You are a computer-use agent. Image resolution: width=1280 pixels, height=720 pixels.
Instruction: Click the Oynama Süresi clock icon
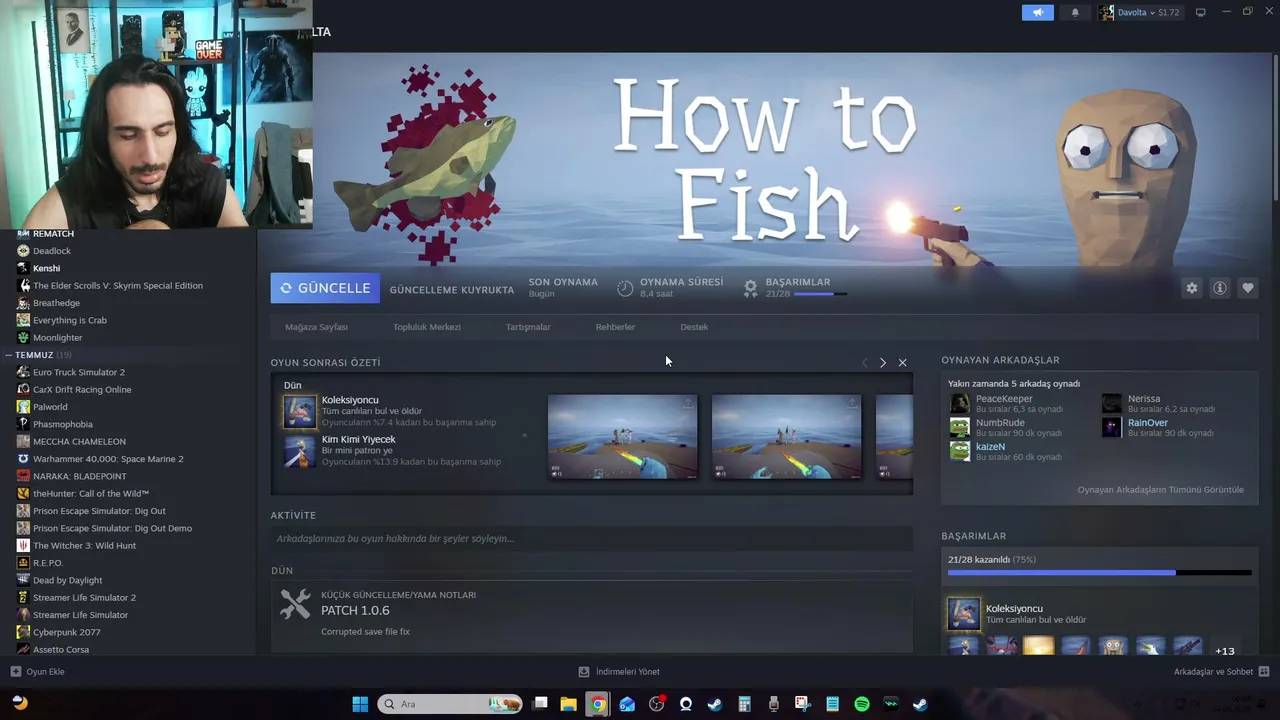coord(625,288)
